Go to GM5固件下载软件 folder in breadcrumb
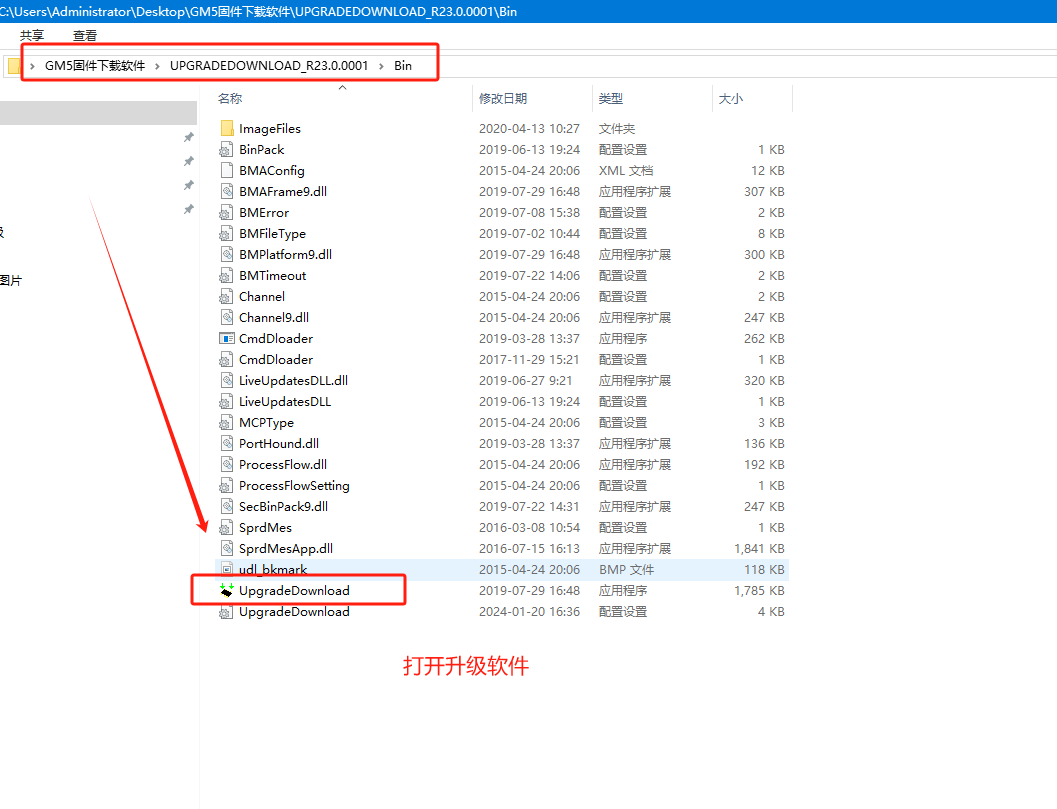This screenshot has width=1057, height=809. pyautogui.click(x=95, y=66)
